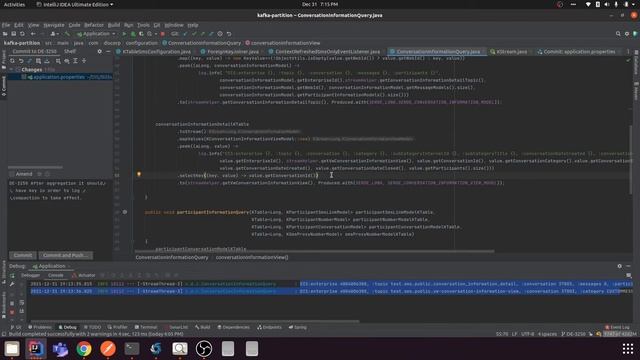Click the Navigate Back arrow icon

pos(33,34)
